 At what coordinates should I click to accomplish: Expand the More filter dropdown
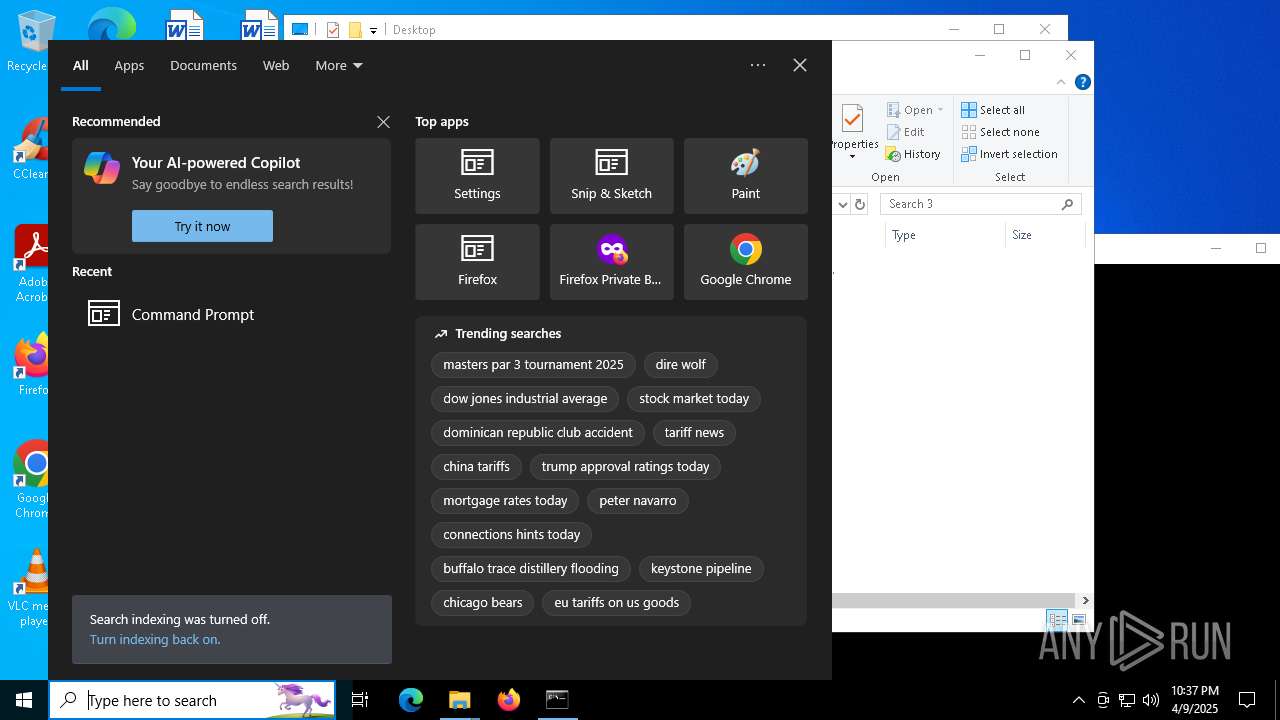pos(339,65)
